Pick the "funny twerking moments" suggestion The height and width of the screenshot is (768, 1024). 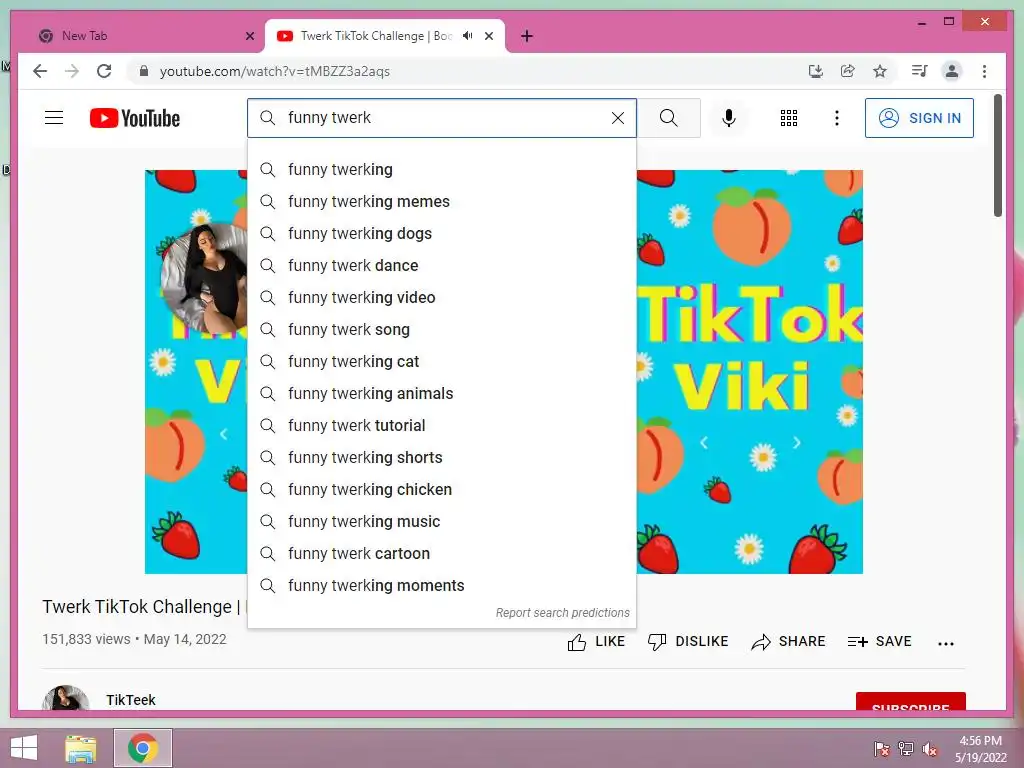click(x=442, y=586)
